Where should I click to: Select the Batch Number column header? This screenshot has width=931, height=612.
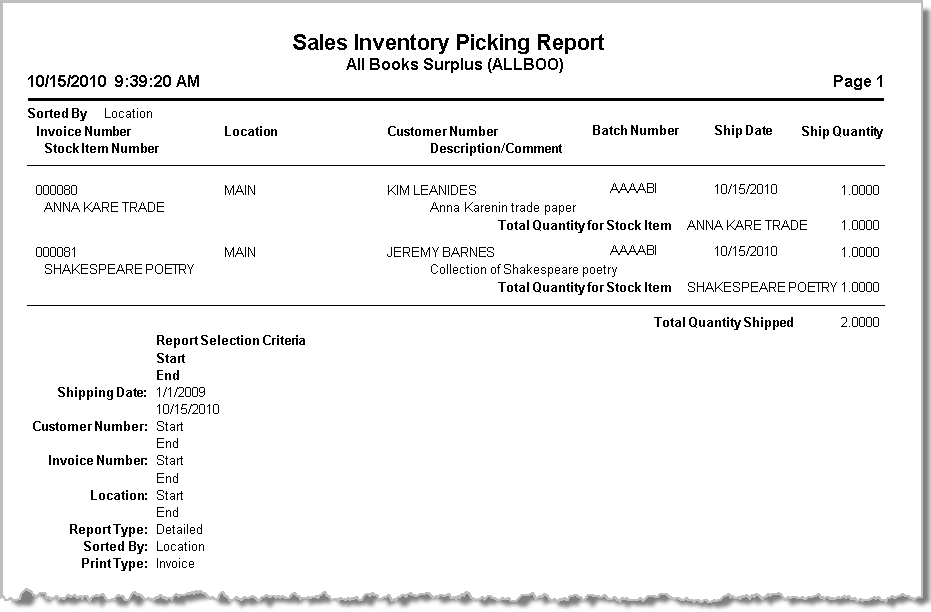635,130
